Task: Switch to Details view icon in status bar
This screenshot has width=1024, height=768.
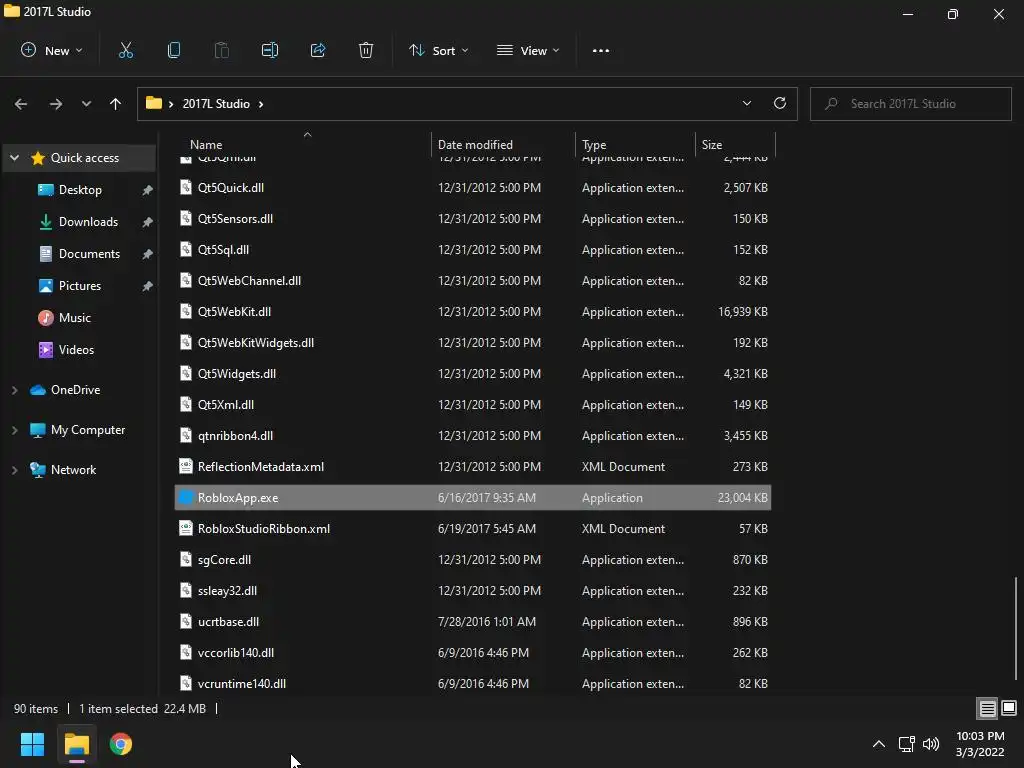Action: (x=987, y=708)
